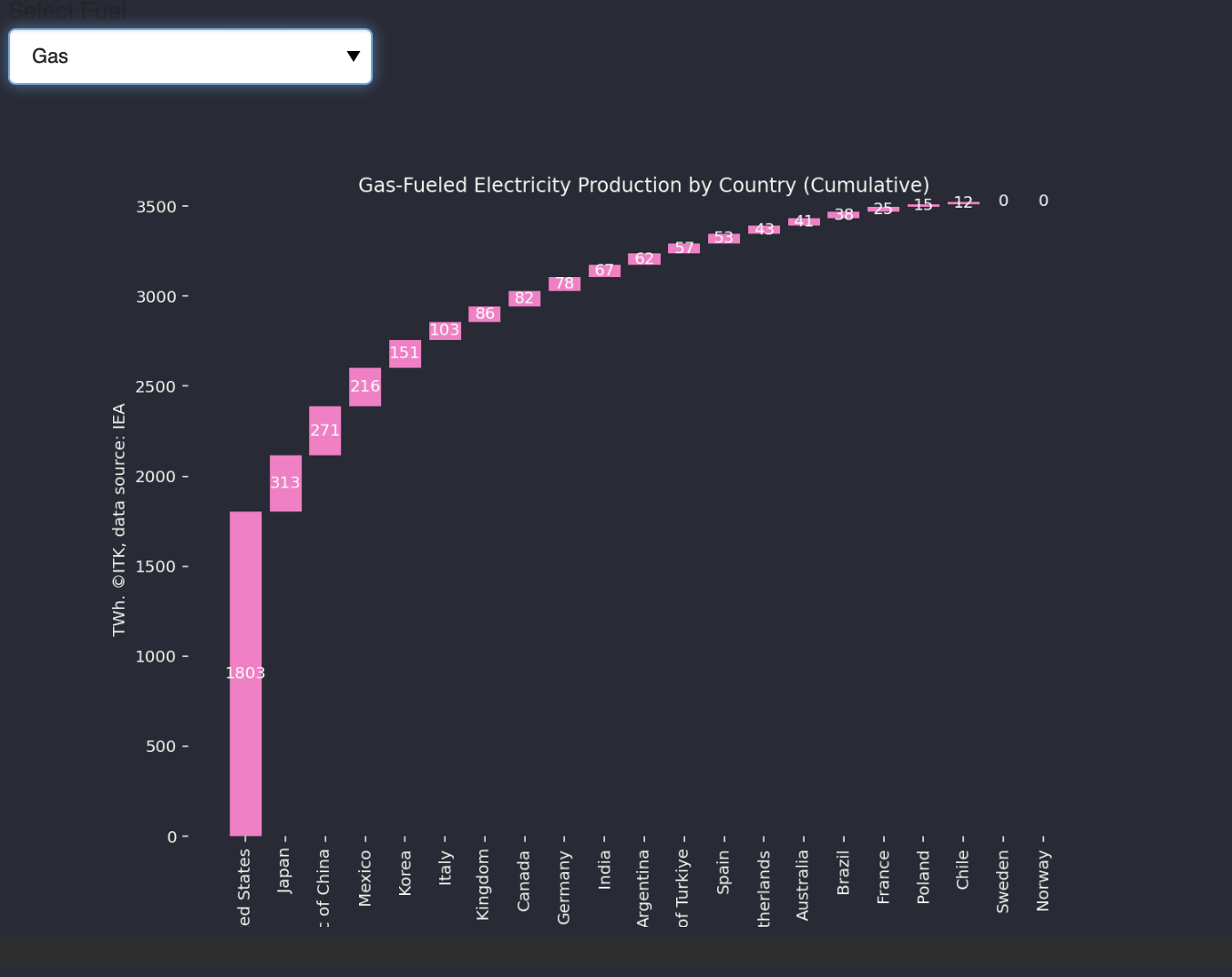Click the Sweden x-axis label
Image resolution: width=1232 pixels, height=977 pixels.
(x=1003, y=881)
